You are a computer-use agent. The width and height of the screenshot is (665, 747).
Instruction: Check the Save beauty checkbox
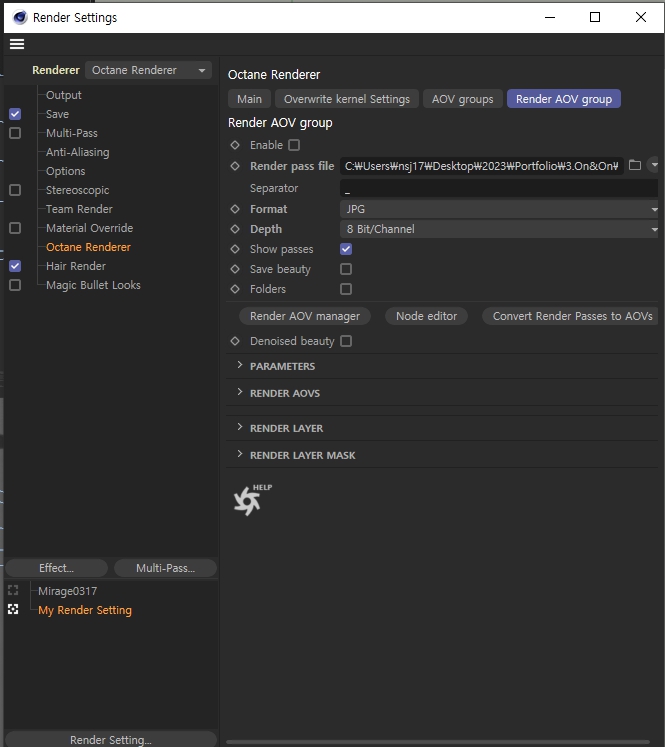click(346, 269)
